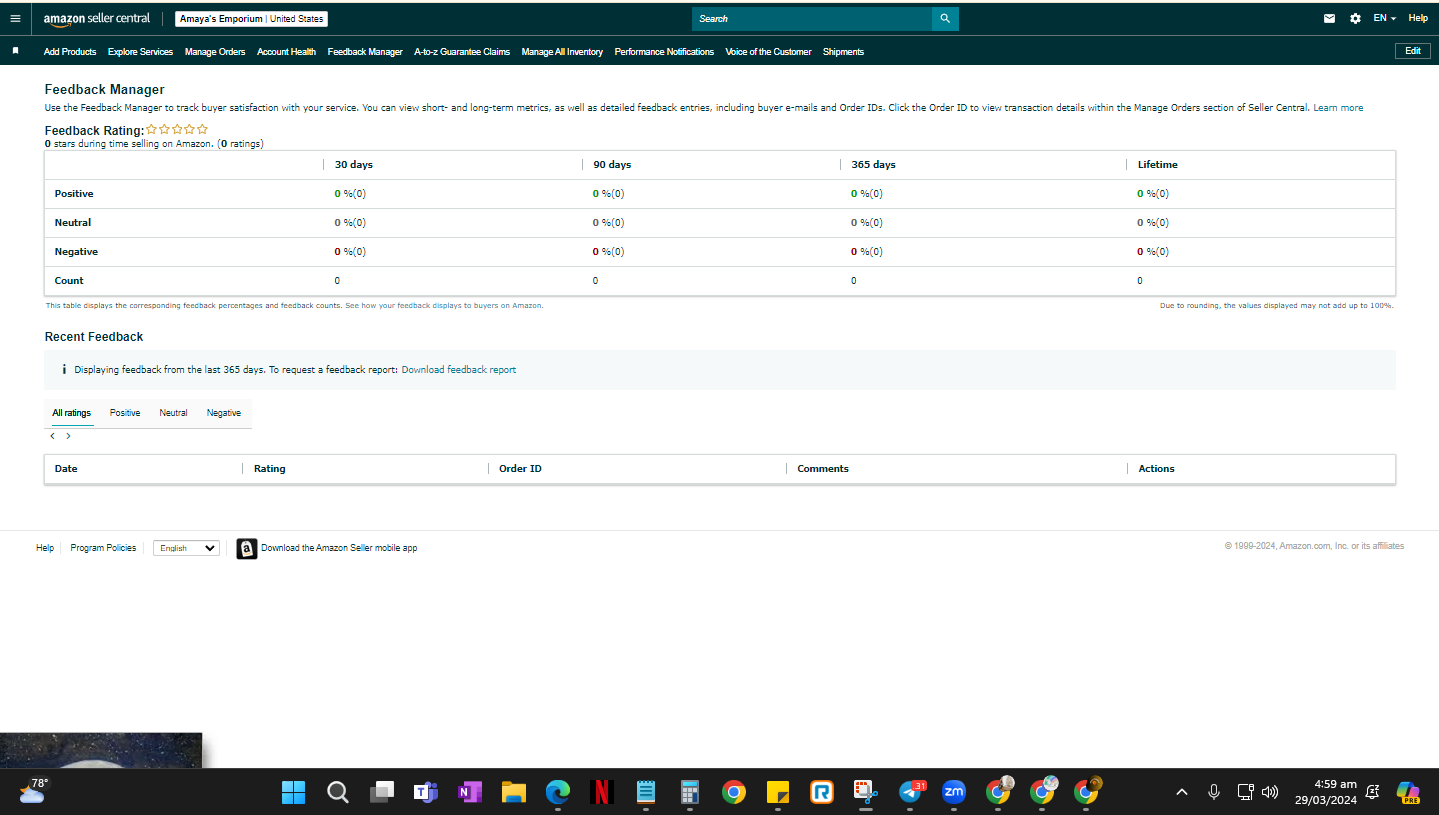Open the hamburger navigation menu
Image resolution: width=1439 pixels, height=815 pixels.
[15, 18]
